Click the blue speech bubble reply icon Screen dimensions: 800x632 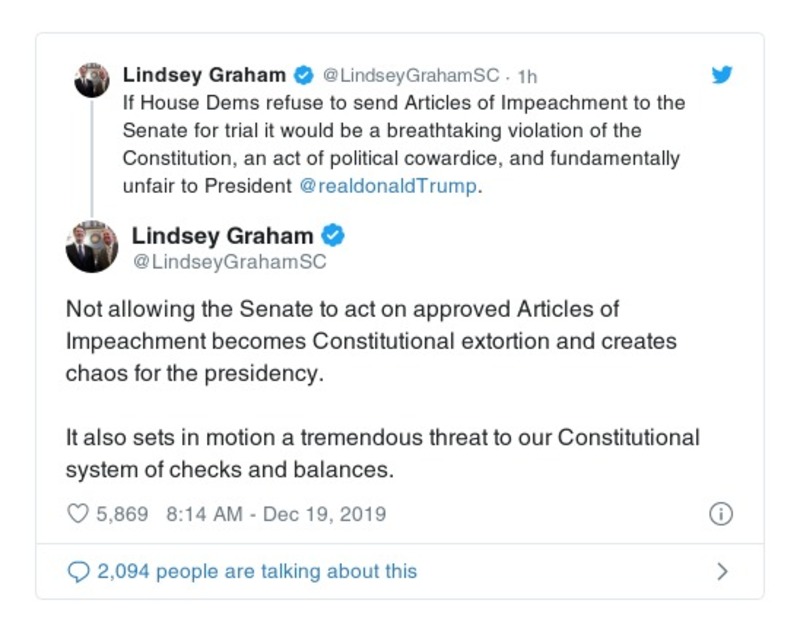(78, 571)
